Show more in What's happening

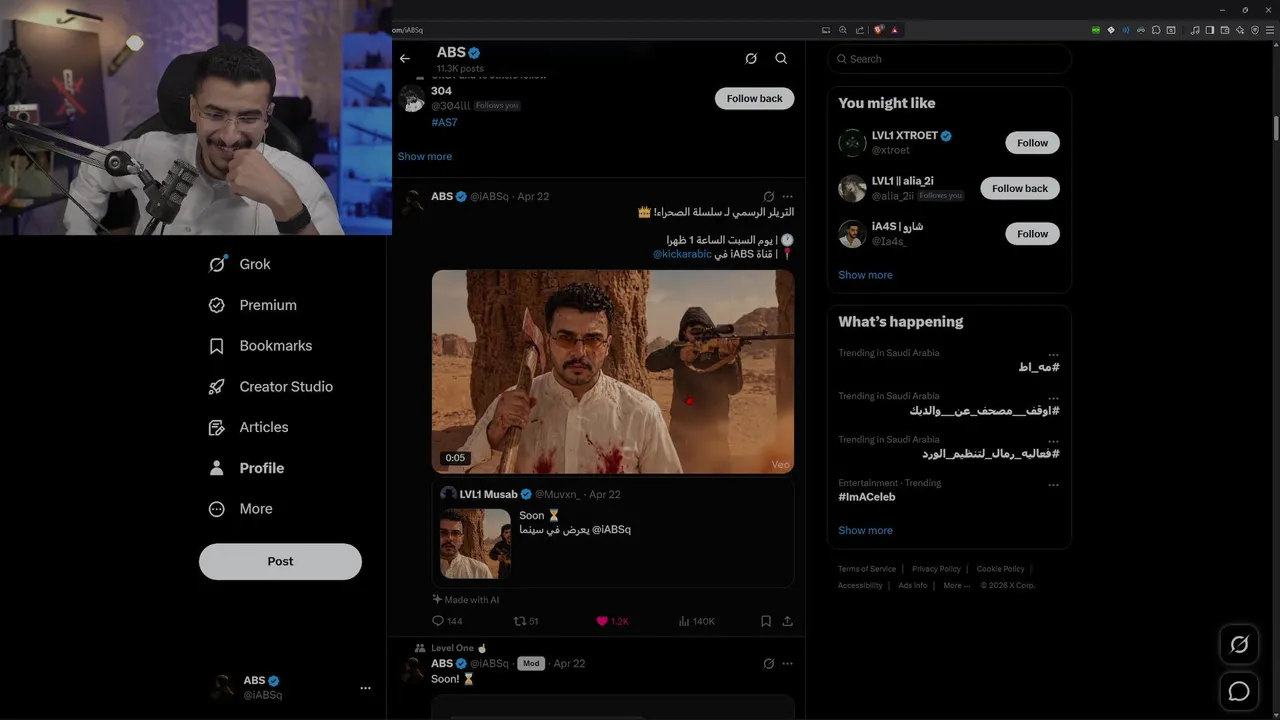click(x=865, y=531)
